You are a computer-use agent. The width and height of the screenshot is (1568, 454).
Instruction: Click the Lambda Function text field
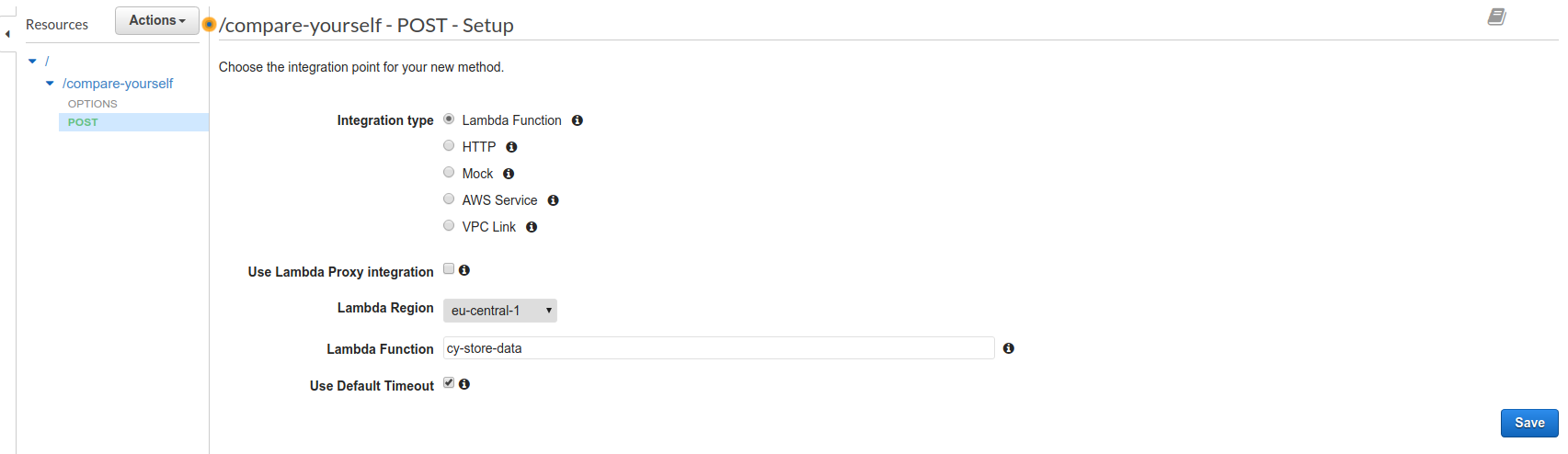tap(719, 348)
